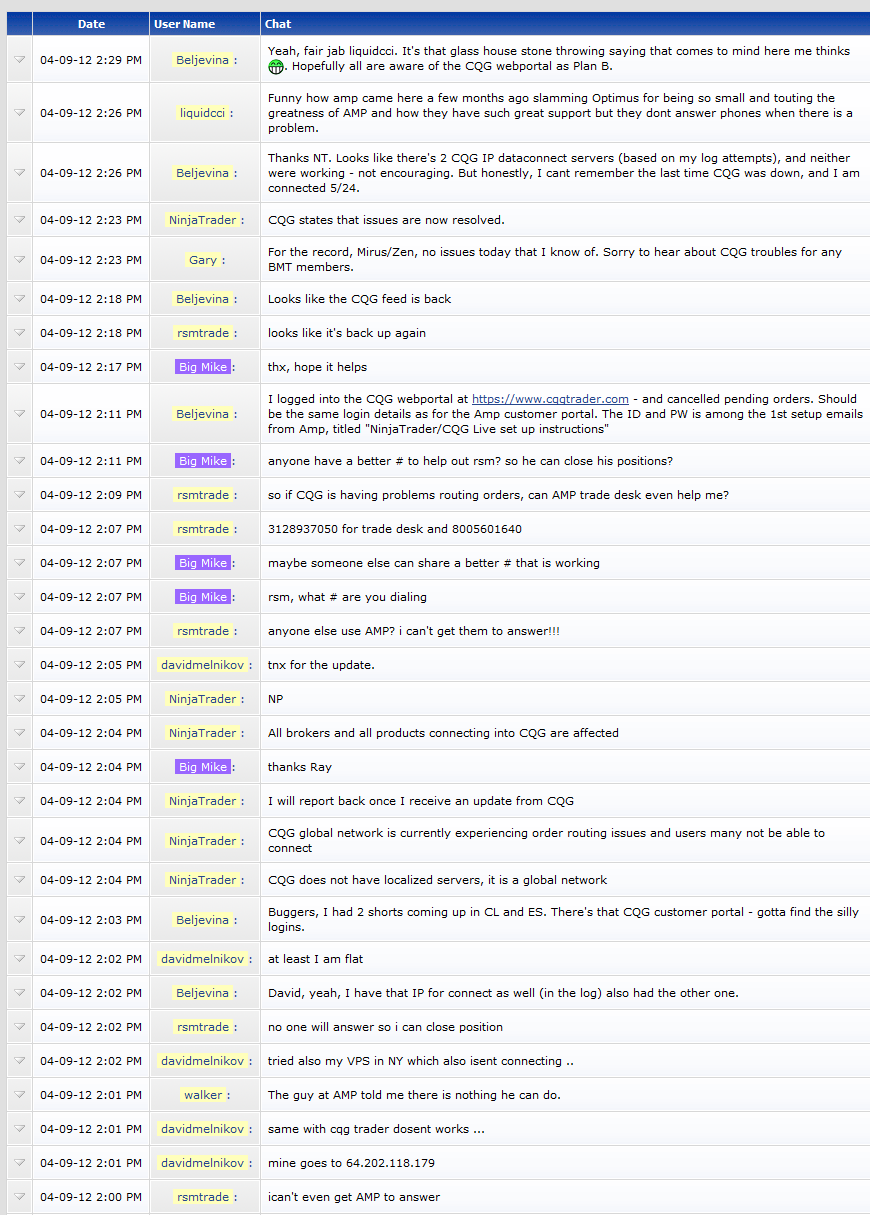Click the arrow icon beside "anyone else use AMP?" message
This screenshot has height=1215, width=870.
click(x=19, y=631)
